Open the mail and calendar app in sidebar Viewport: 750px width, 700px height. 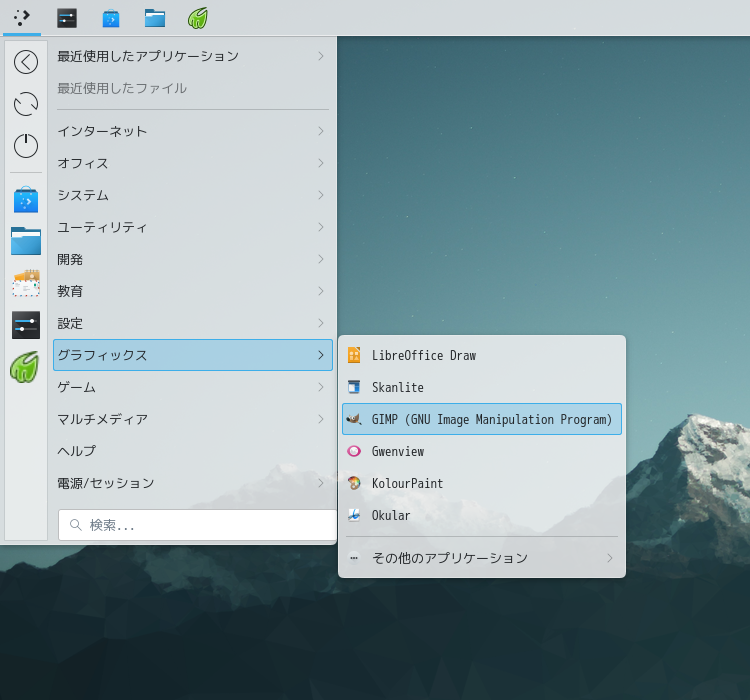[x=26, y=283]
